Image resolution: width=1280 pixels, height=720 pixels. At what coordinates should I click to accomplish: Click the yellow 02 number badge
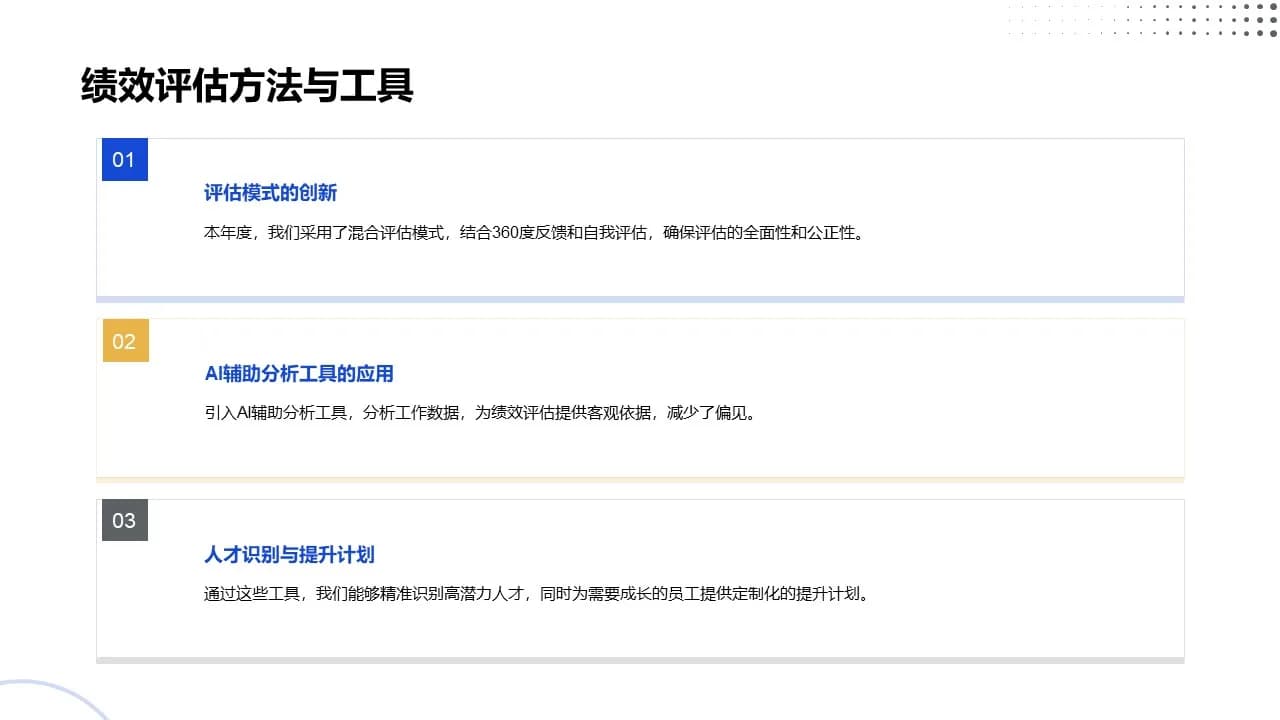pyautogui.click(x=125, y=341)
